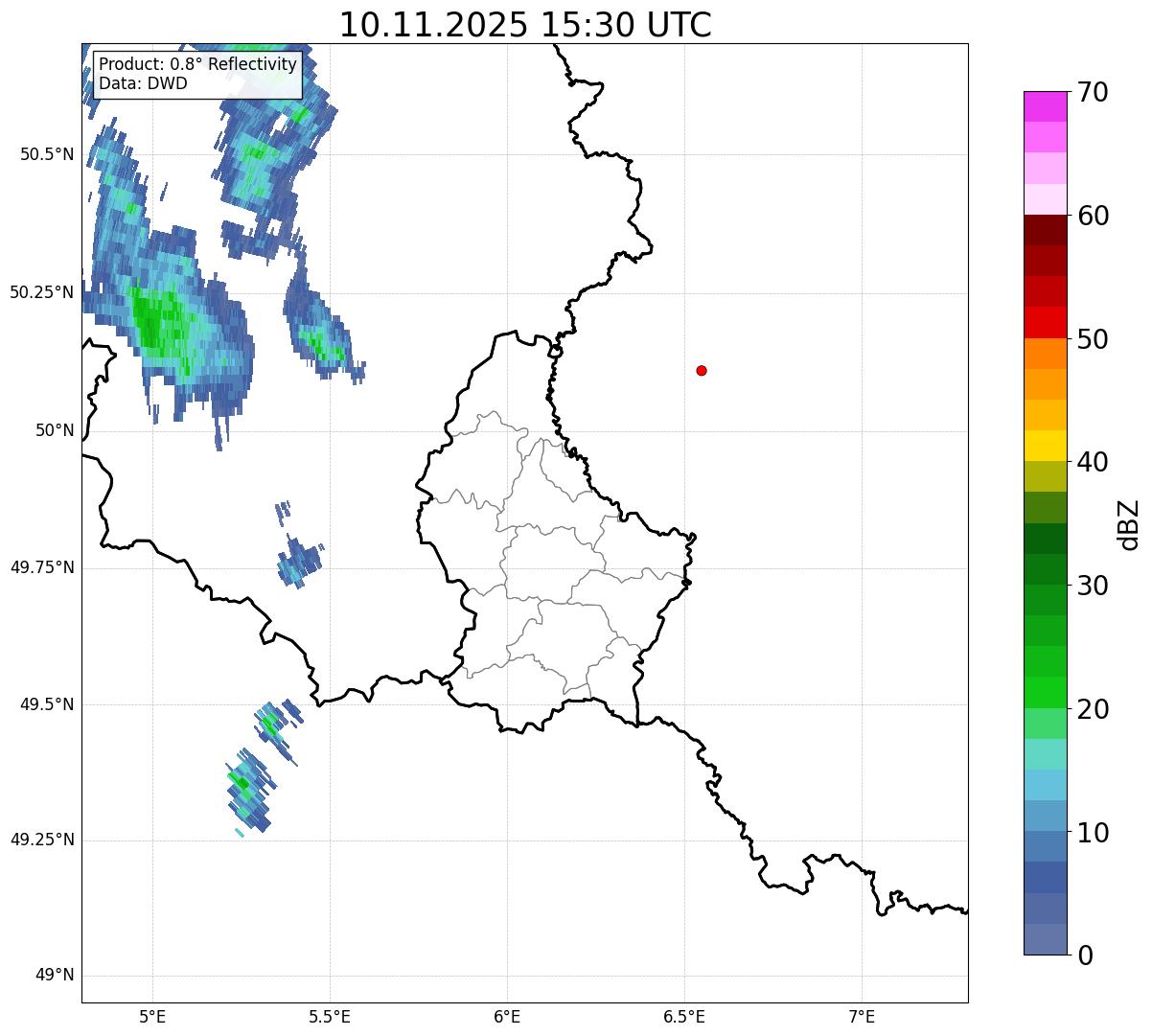Select the "30" colorbar tick label
The height and width of the screenshot is (1036, 1152).
tap(1092, 586)
